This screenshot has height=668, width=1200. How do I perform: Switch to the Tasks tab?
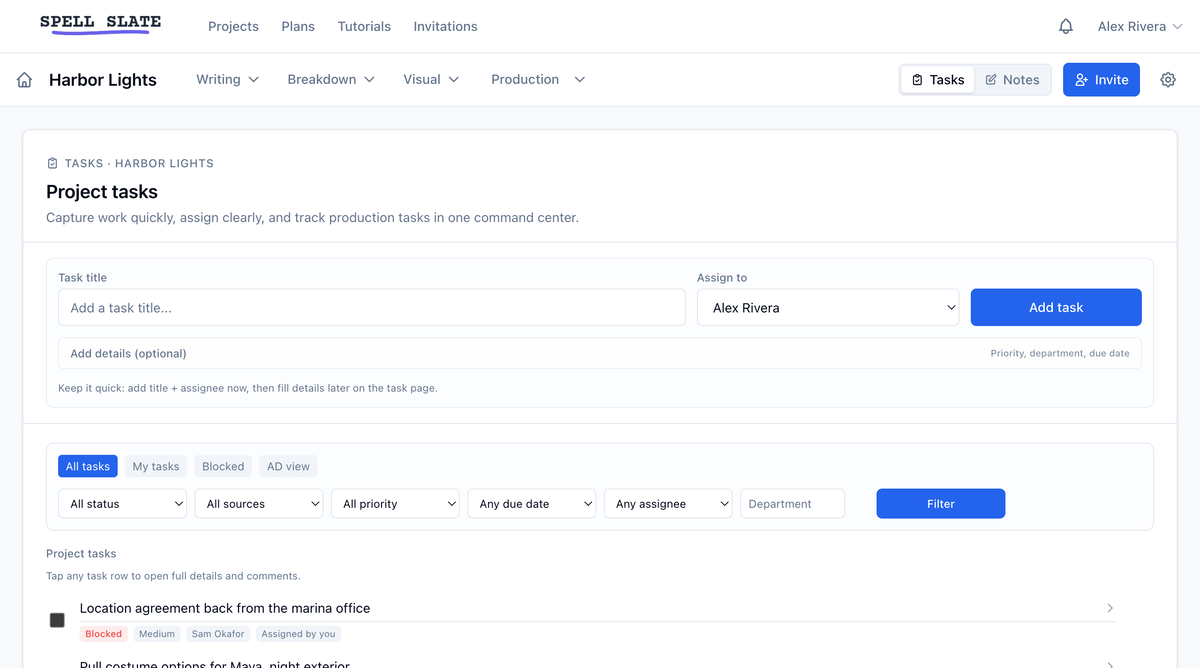938,80
